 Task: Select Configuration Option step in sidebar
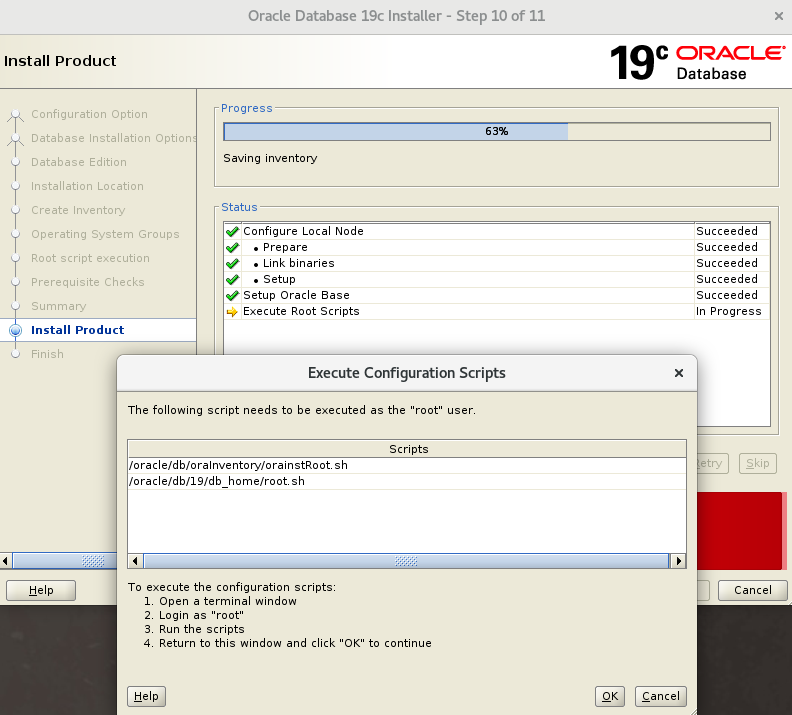pyautogui.click(x=89, y=114)
